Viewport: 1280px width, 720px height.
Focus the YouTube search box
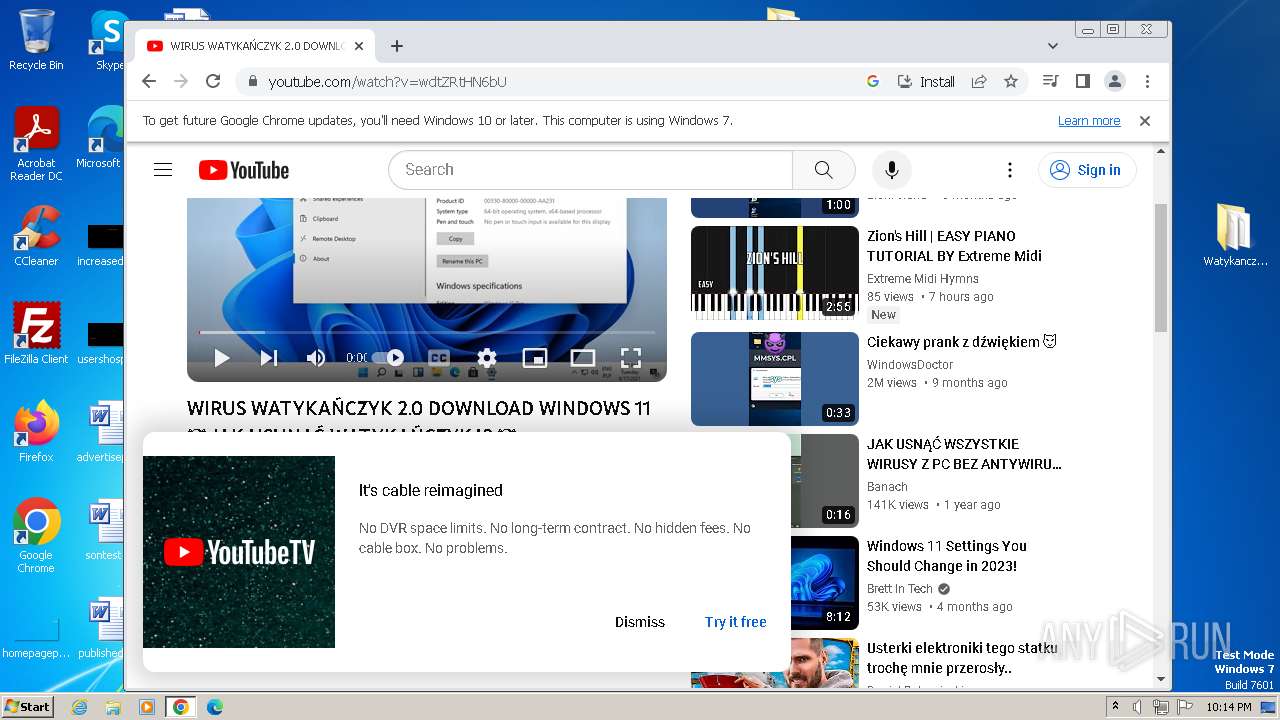point(590,170)
